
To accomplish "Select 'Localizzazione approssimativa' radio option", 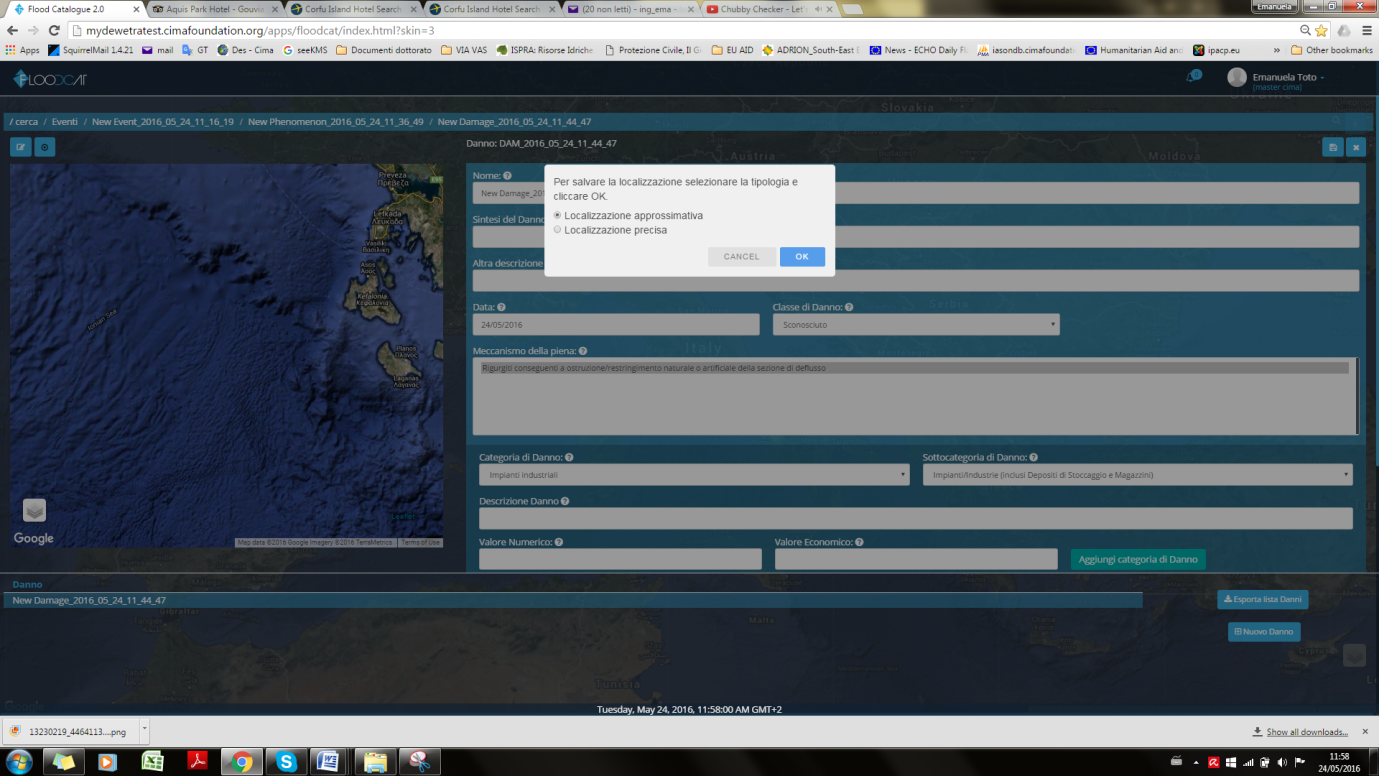I will pos(558,215).
